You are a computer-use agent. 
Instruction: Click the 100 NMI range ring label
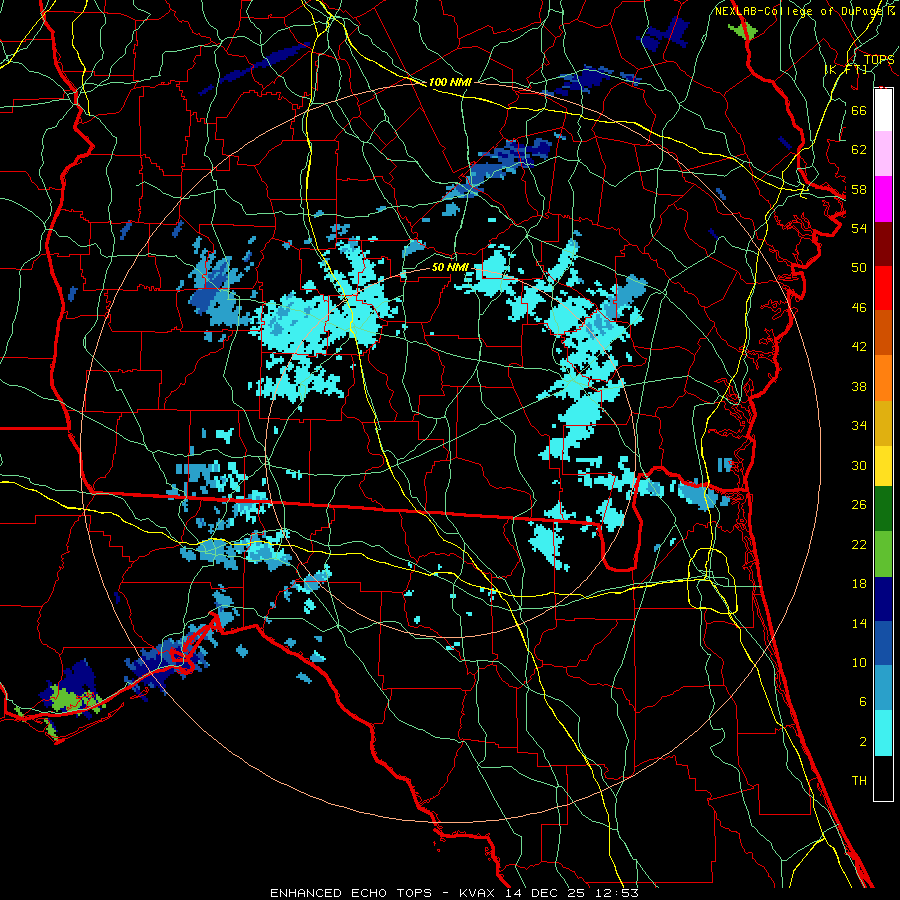[x=450, y=82]
